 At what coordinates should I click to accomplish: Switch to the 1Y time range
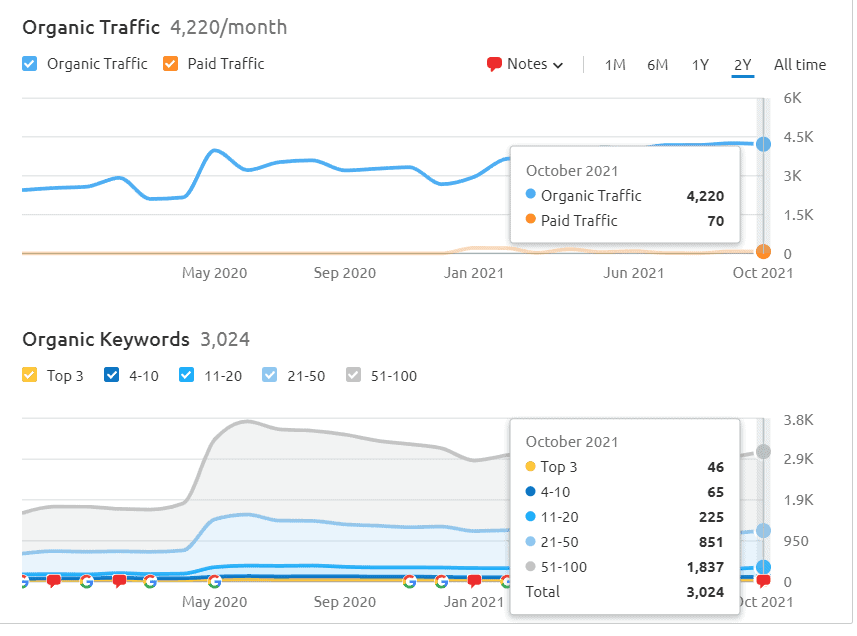(700, 65)
